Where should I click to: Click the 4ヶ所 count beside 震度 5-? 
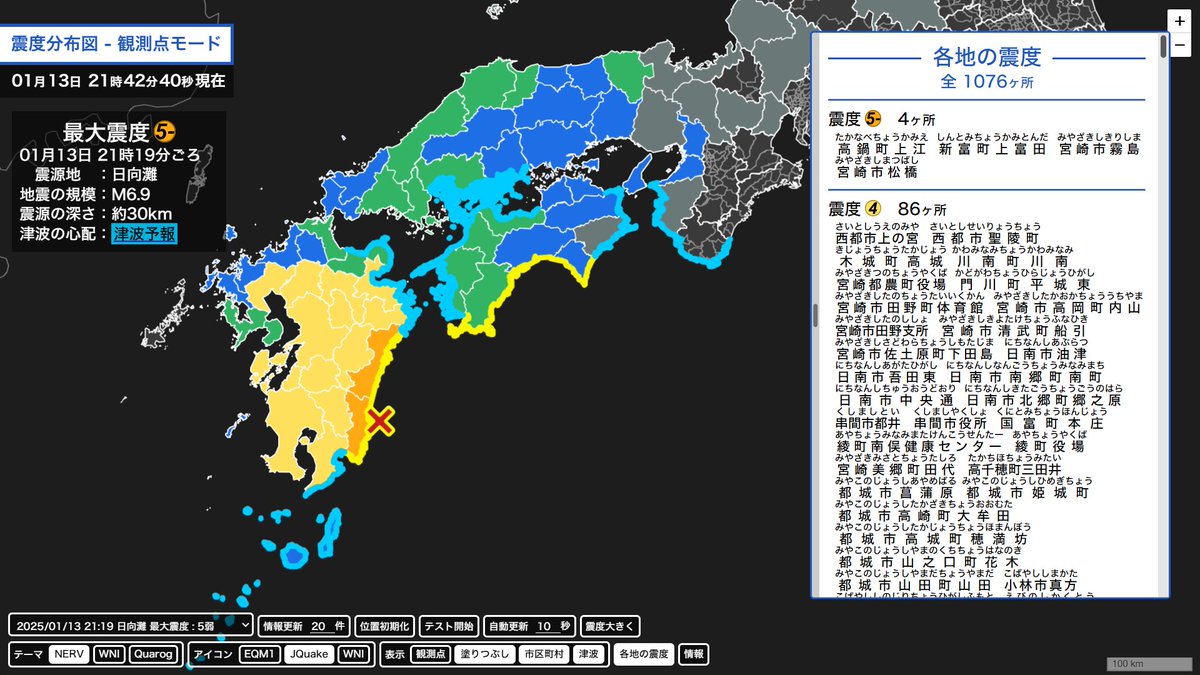[x=915, y=119]
